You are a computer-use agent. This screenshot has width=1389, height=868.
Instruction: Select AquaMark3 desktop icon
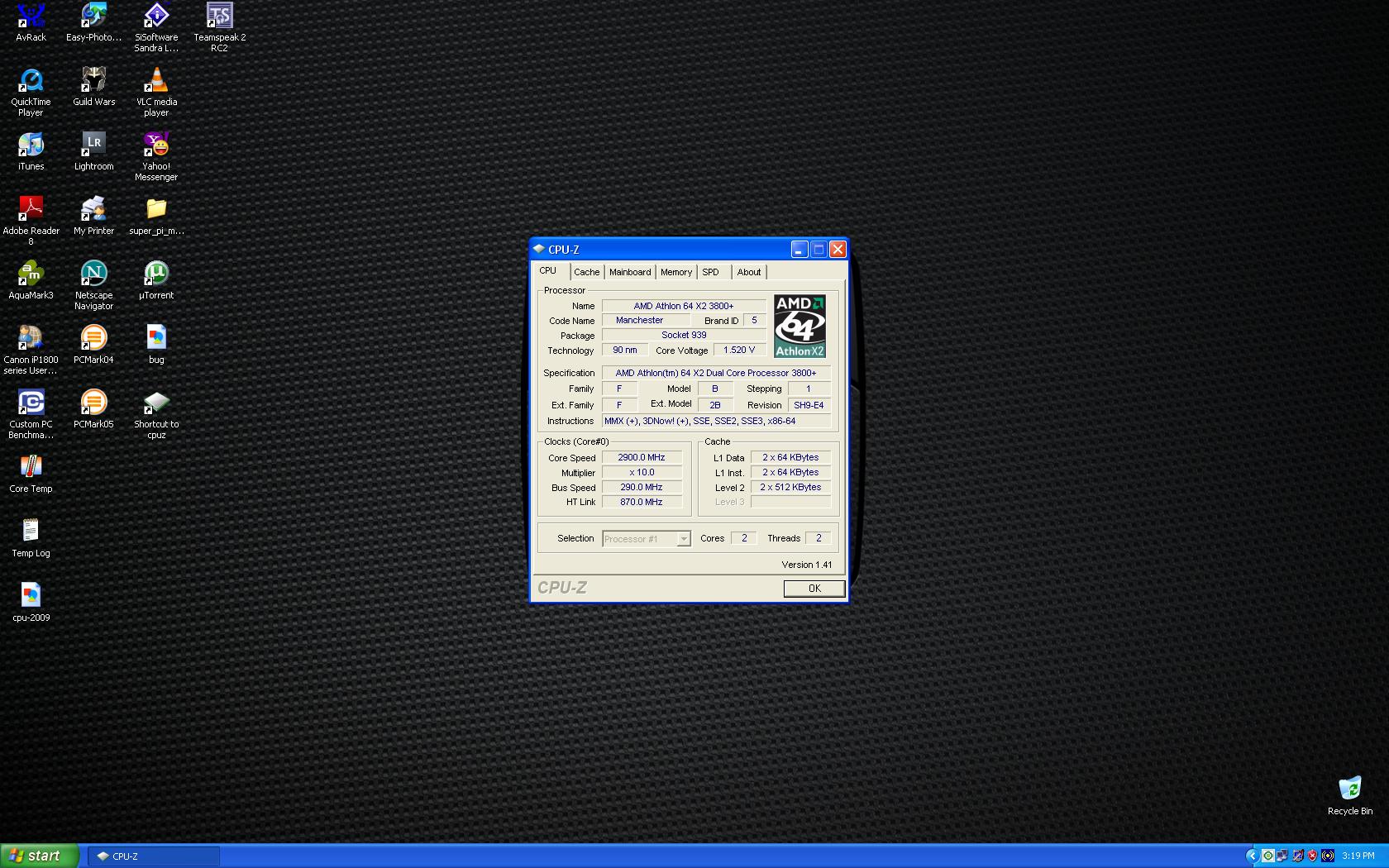31,280
